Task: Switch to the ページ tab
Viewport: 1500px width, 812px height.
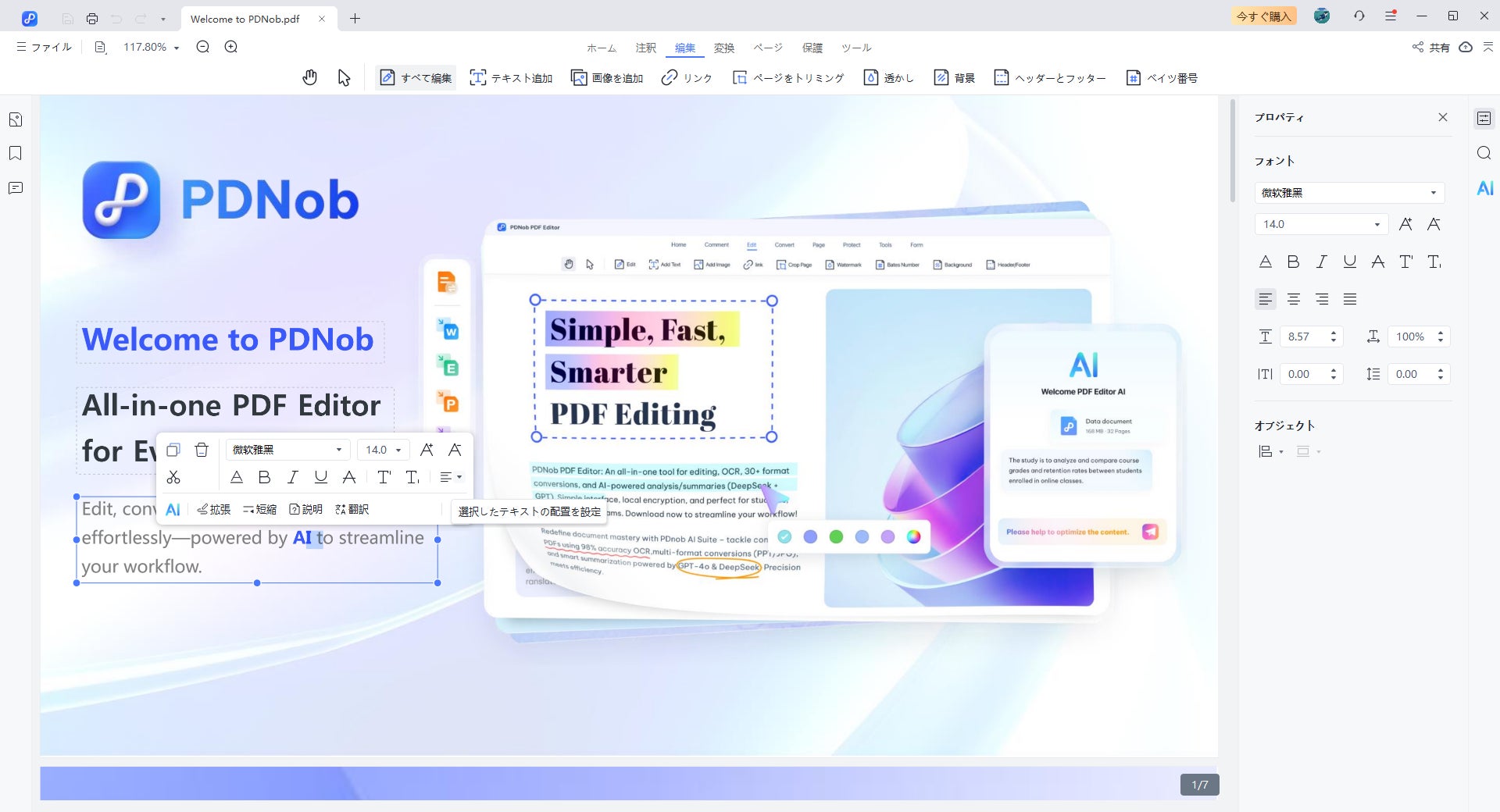Action: tap(768, 48)
